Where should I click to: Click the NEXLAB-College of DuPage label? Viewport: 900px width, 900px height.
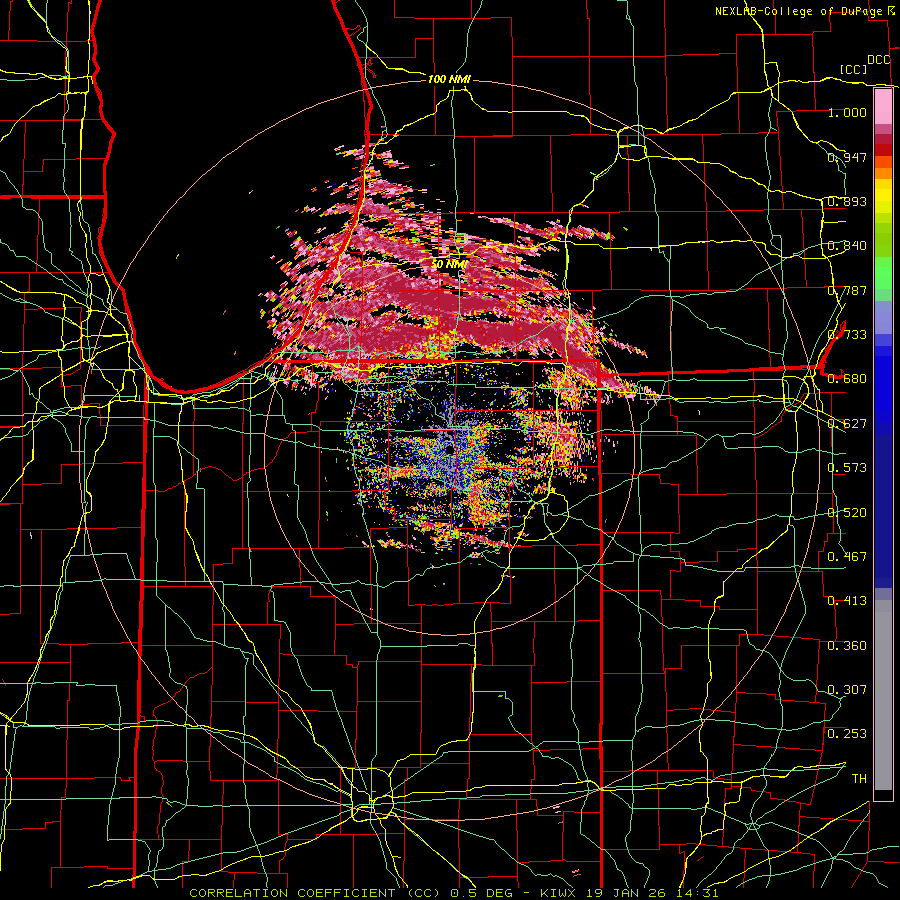coord(805,11)
